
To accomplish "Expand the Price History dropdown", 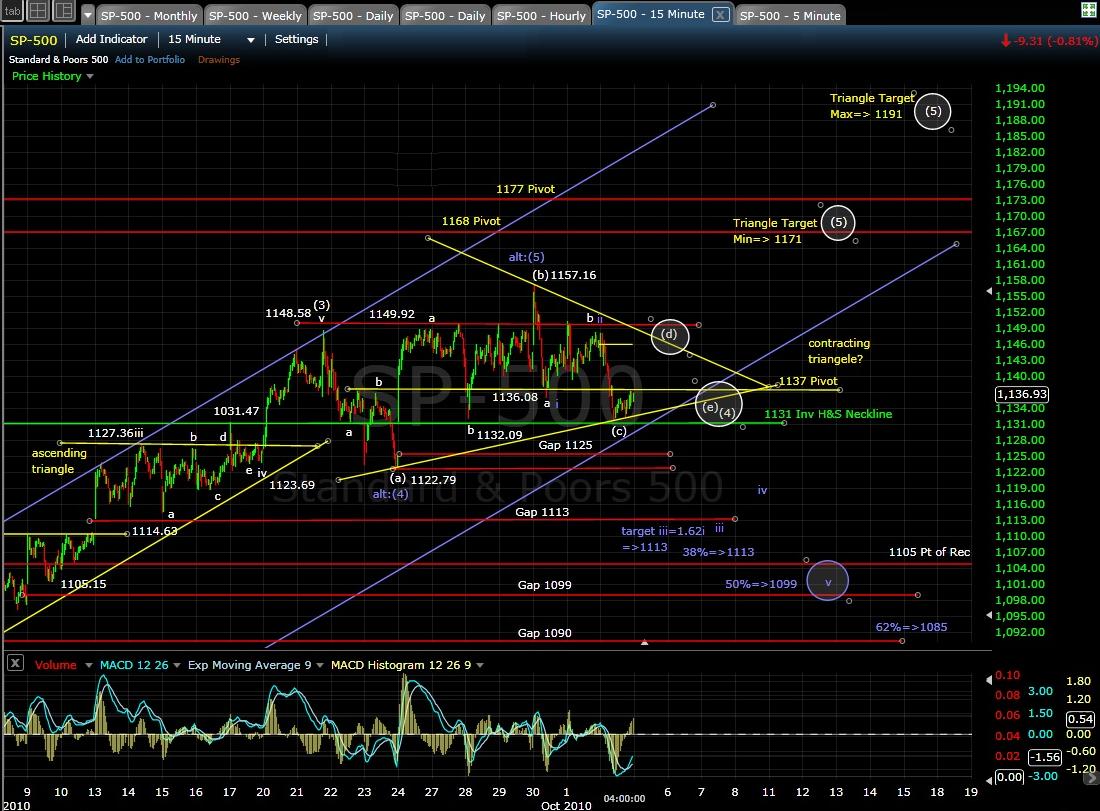I will point(90,76).
